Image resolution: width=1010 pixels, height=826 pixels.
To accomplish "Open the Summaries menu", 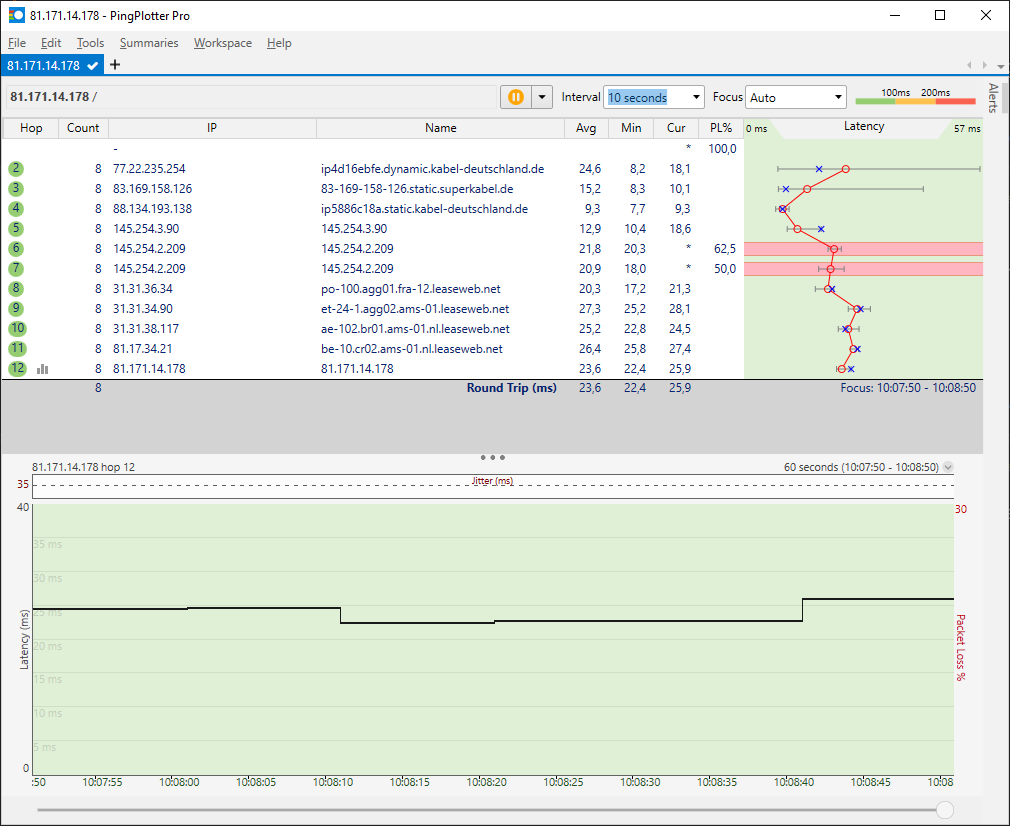I will tap(149, 43).
